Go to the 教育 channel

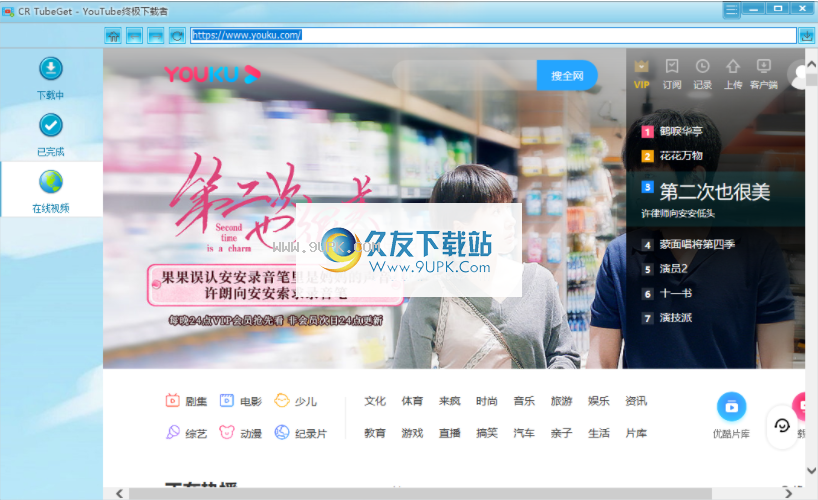coord(375,433)
